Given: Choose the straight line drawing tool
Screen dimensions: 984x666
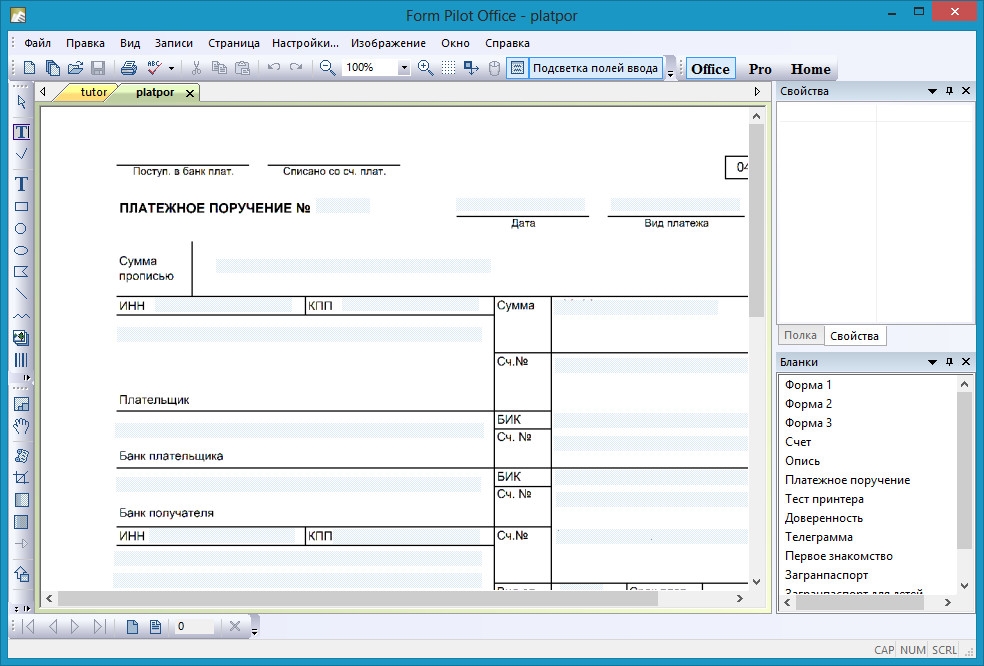Looking at the screenshot, I should [x=21, y=294].
